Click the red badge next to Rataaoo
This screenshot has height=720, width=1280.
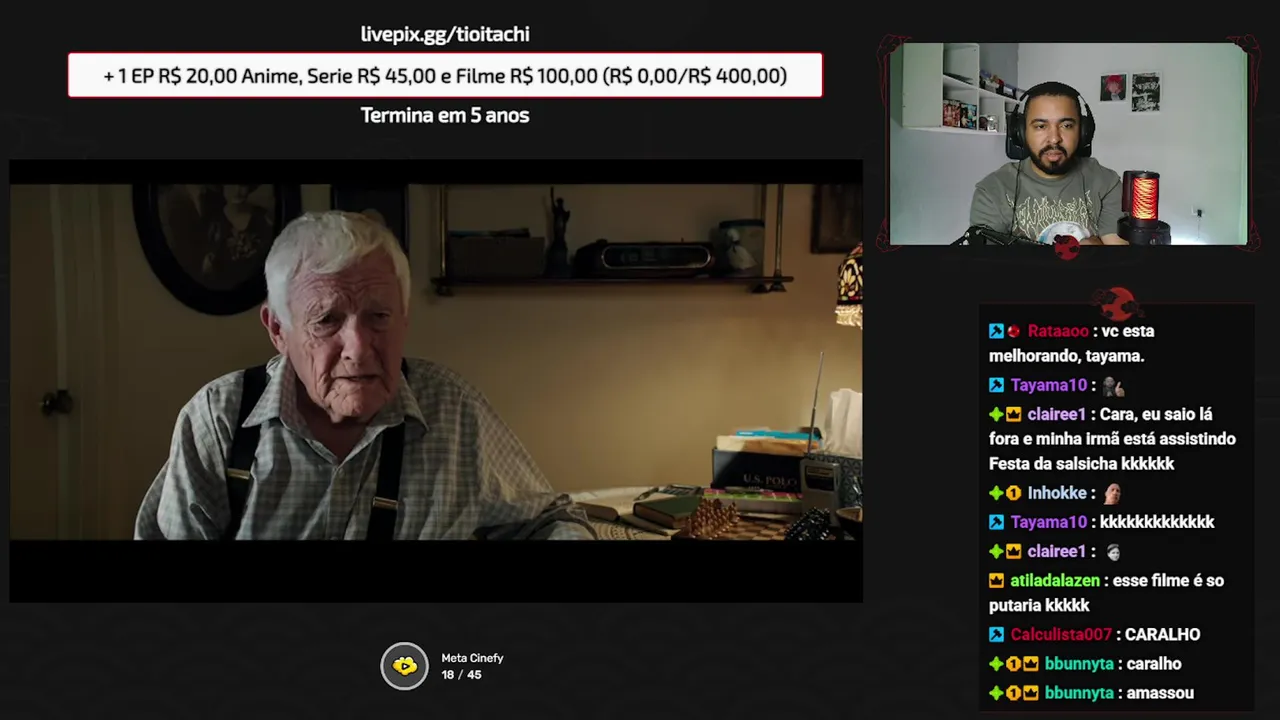1013,331
